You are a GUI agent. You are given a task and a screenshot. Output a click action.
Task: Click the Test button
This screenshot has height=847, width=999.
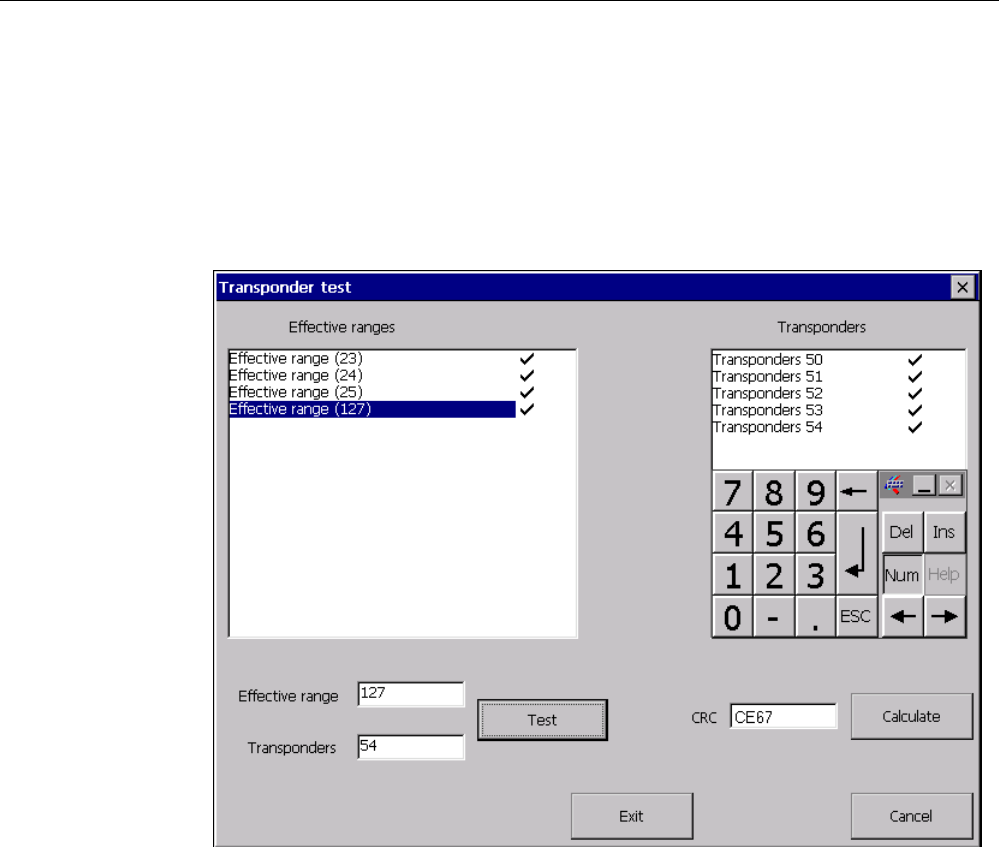542,720
